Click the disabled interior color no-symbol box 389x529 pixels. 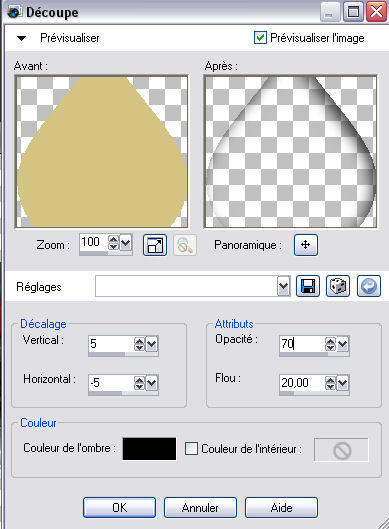pos(341,450)
